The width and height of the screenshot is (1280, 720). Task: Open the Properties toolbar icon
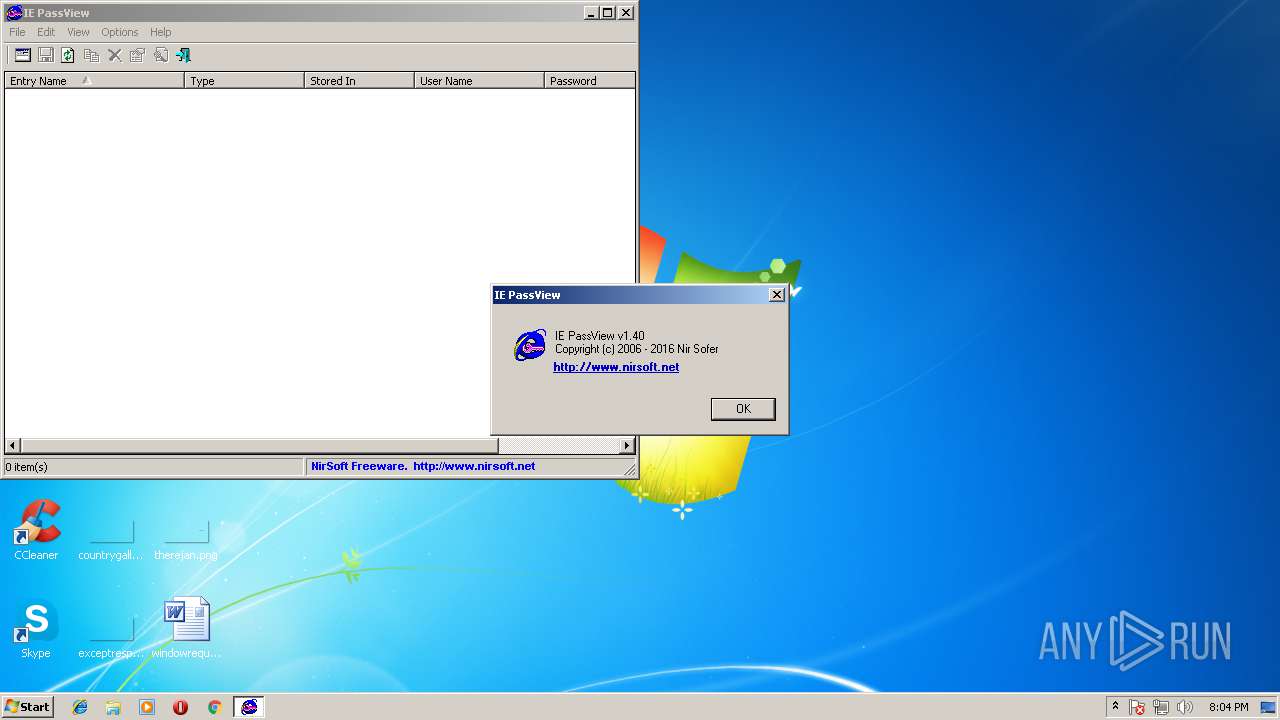(x=137, y=55)
